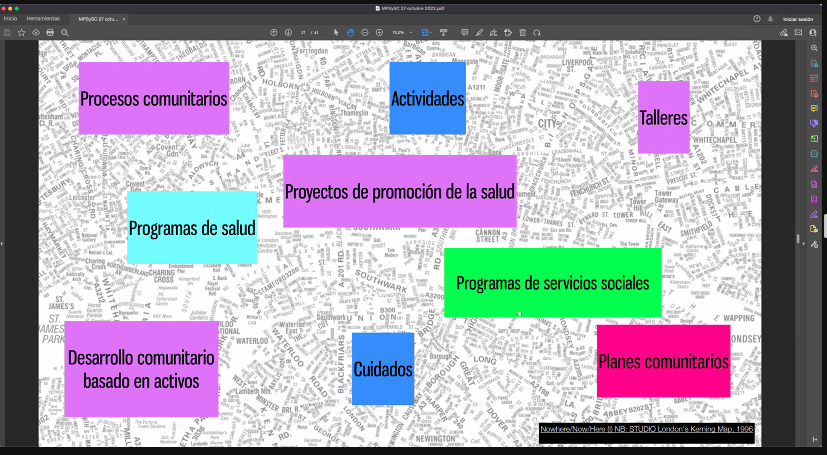Click the green Programas de servicios sociales box
Viewport: 827px width, 455px height.
click(x=553, y=283)
